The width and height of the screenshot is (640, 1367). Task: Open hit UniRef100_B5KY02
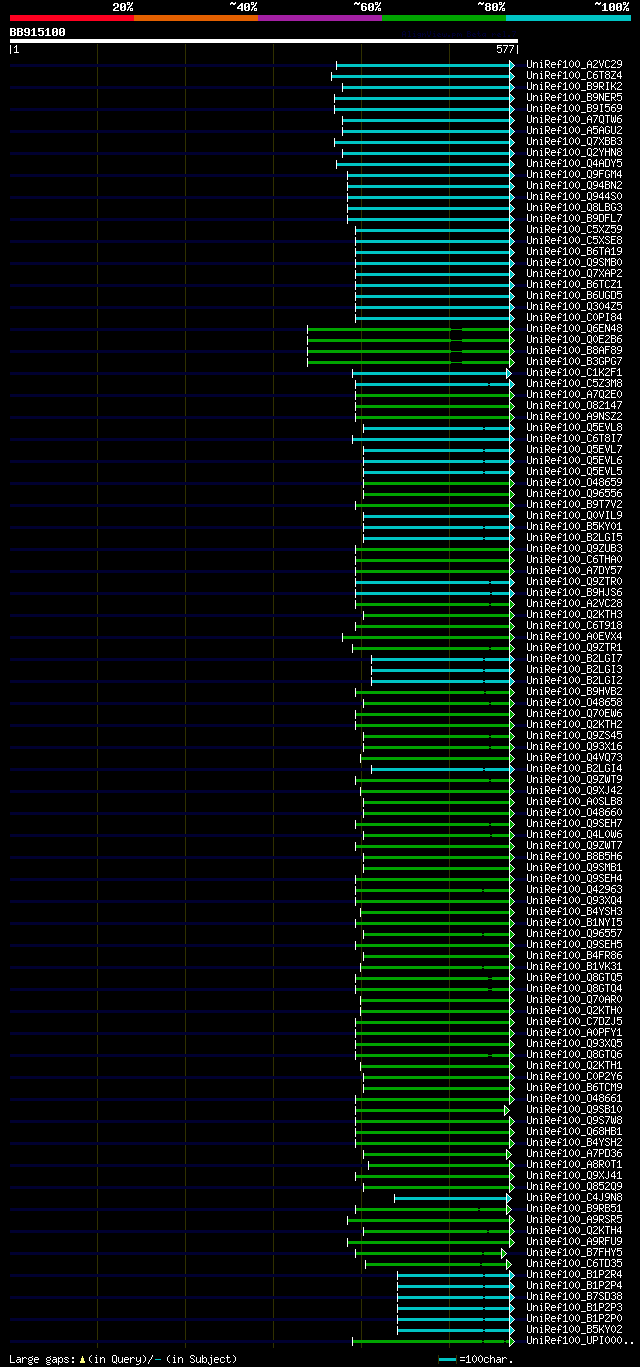[574, 1329]
